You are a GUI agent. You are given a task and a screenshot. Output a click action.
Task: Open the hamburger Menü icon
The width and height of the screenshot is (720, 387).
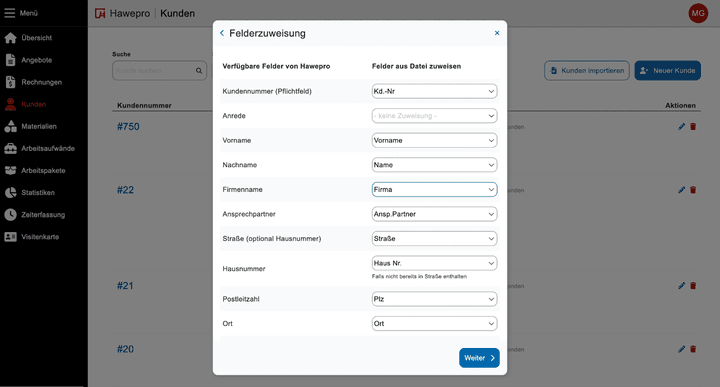(10, 13)
